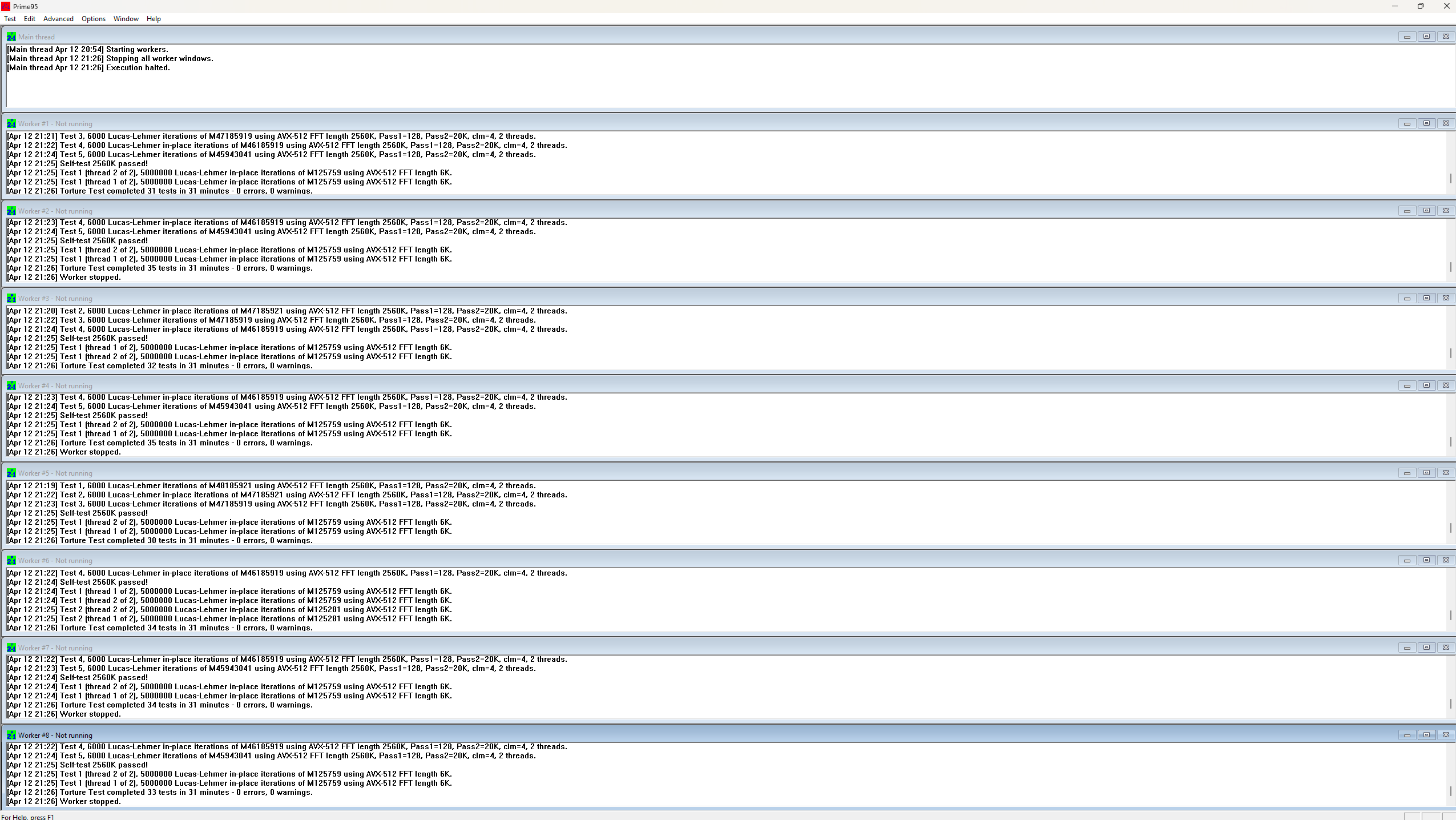The width and height of the screenshot is (1456, 820).
Task: Open the Advanced menu
Action: coord(58,19)
